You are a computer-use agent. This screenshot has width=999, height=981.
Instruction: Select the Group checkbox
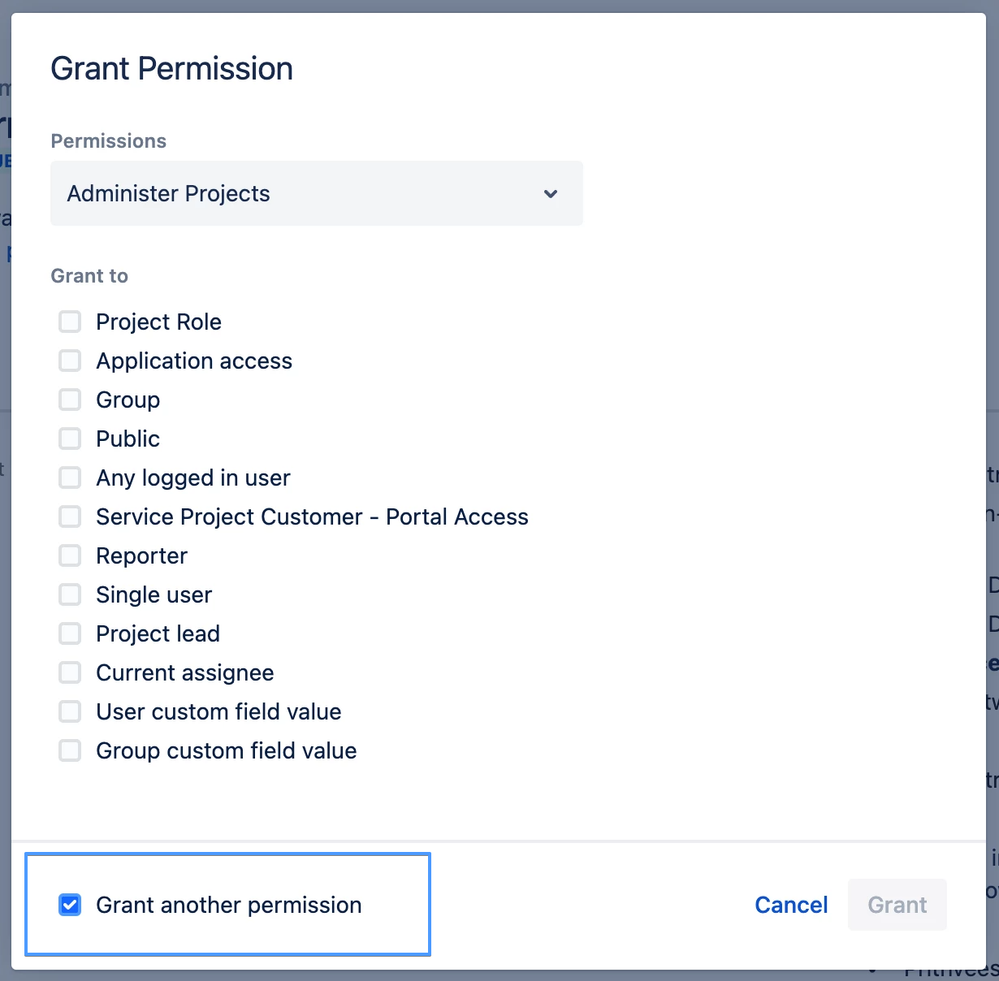click(x=69, y=399)
